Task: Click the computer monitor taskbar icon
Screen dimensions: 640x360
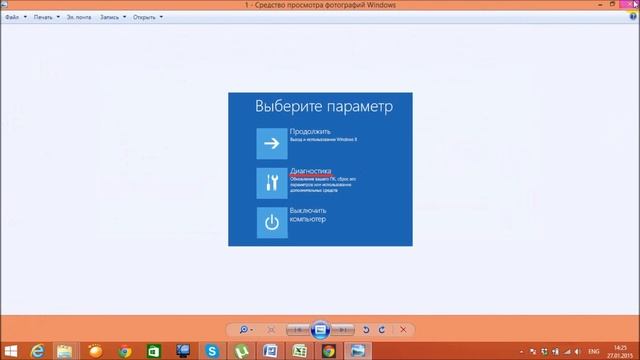Action: coord(183,351)
